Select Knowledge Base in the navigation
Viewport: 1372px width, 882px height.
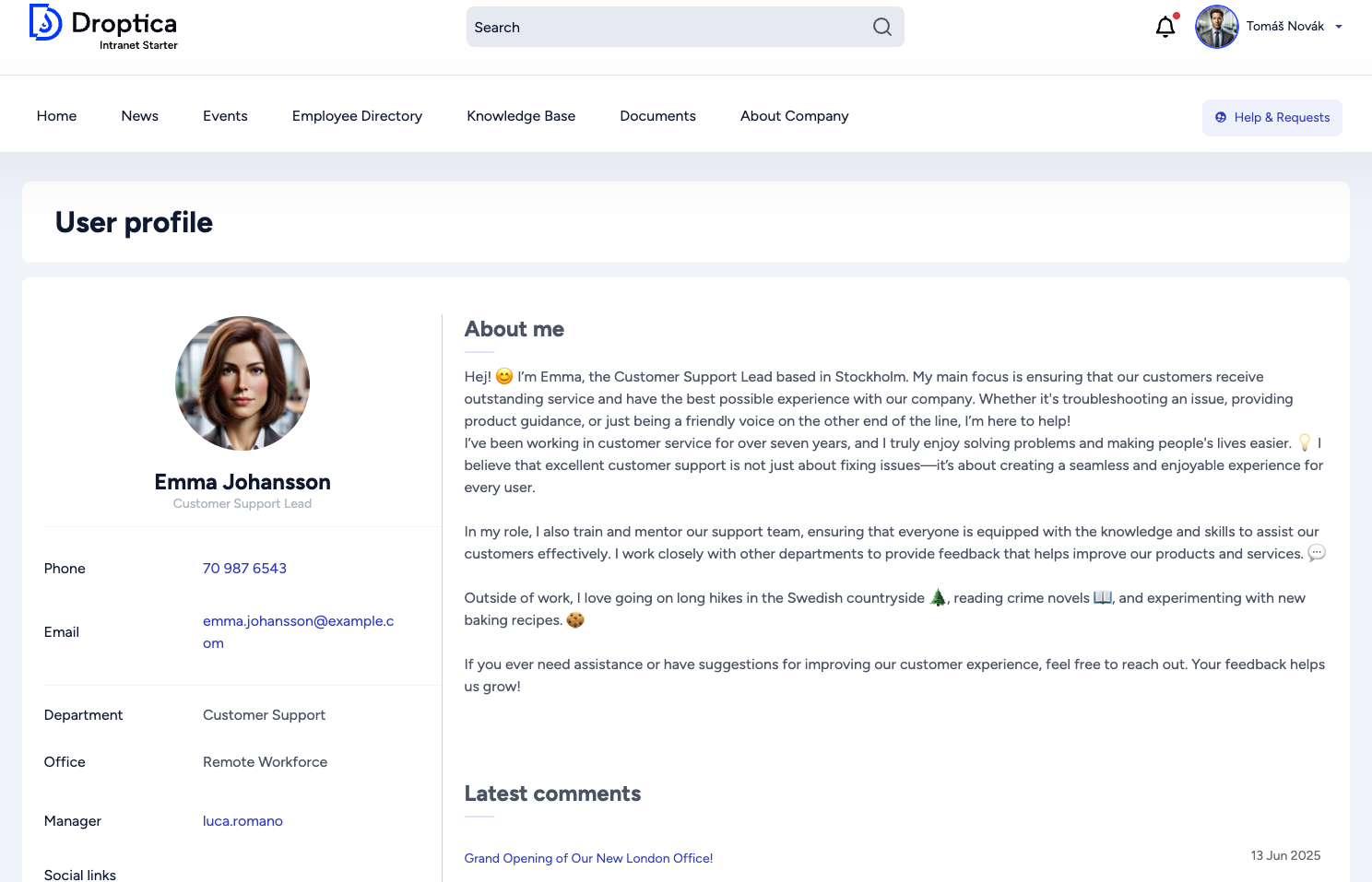click(521, 116)
